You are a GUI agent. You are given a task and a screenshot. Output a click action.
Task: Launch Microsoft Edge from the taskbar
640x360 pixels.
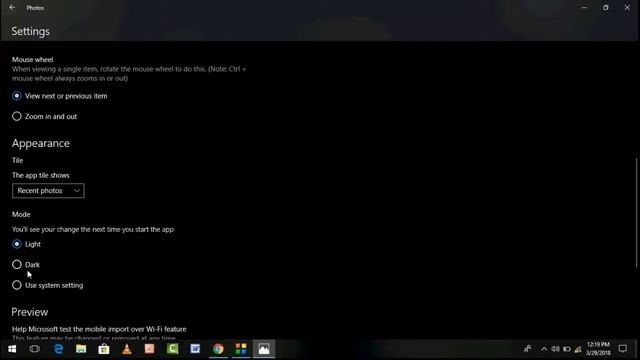click(58, 349)
